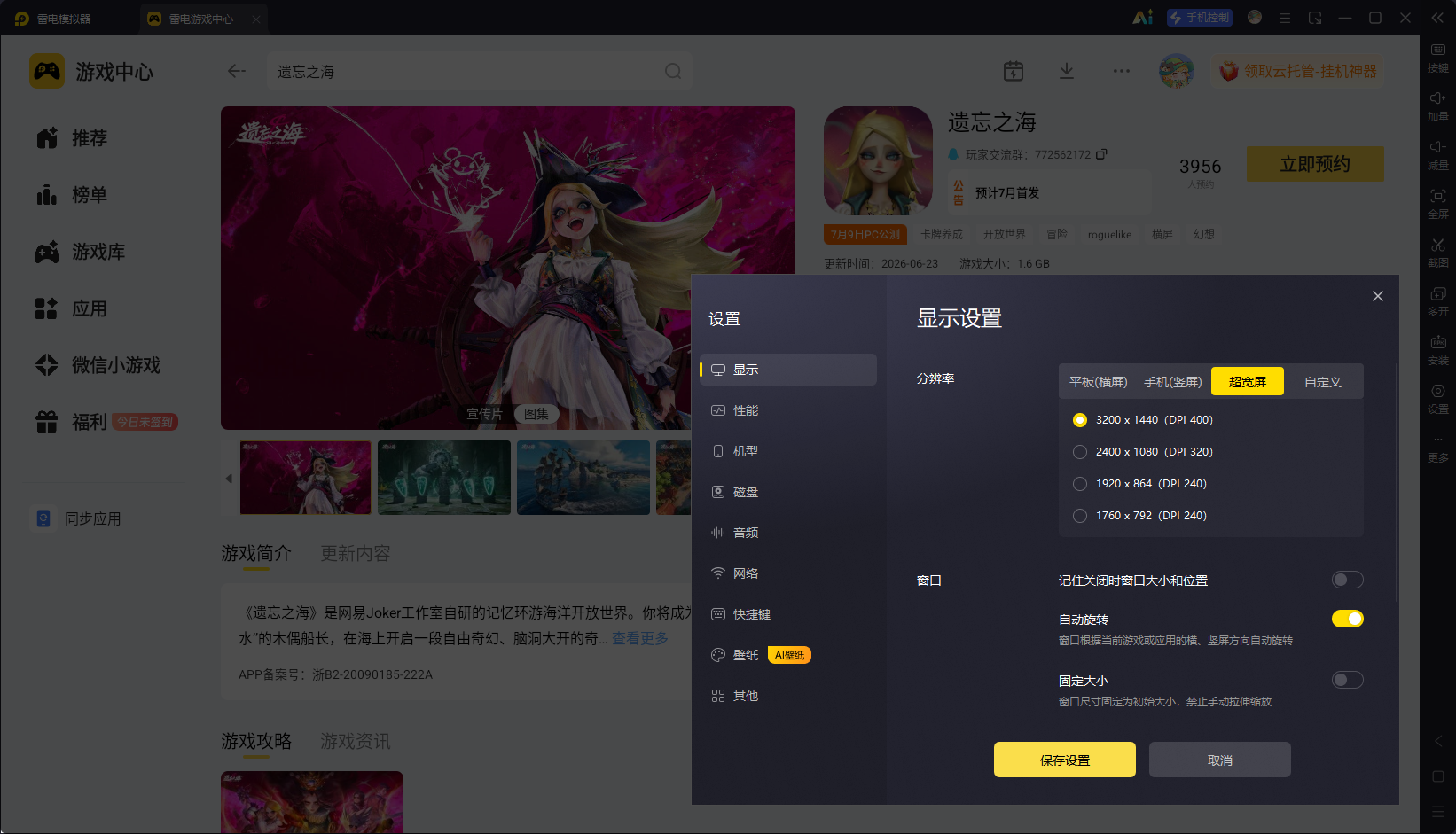Select 1920 x 864 resolution option

coord(1139,484)
